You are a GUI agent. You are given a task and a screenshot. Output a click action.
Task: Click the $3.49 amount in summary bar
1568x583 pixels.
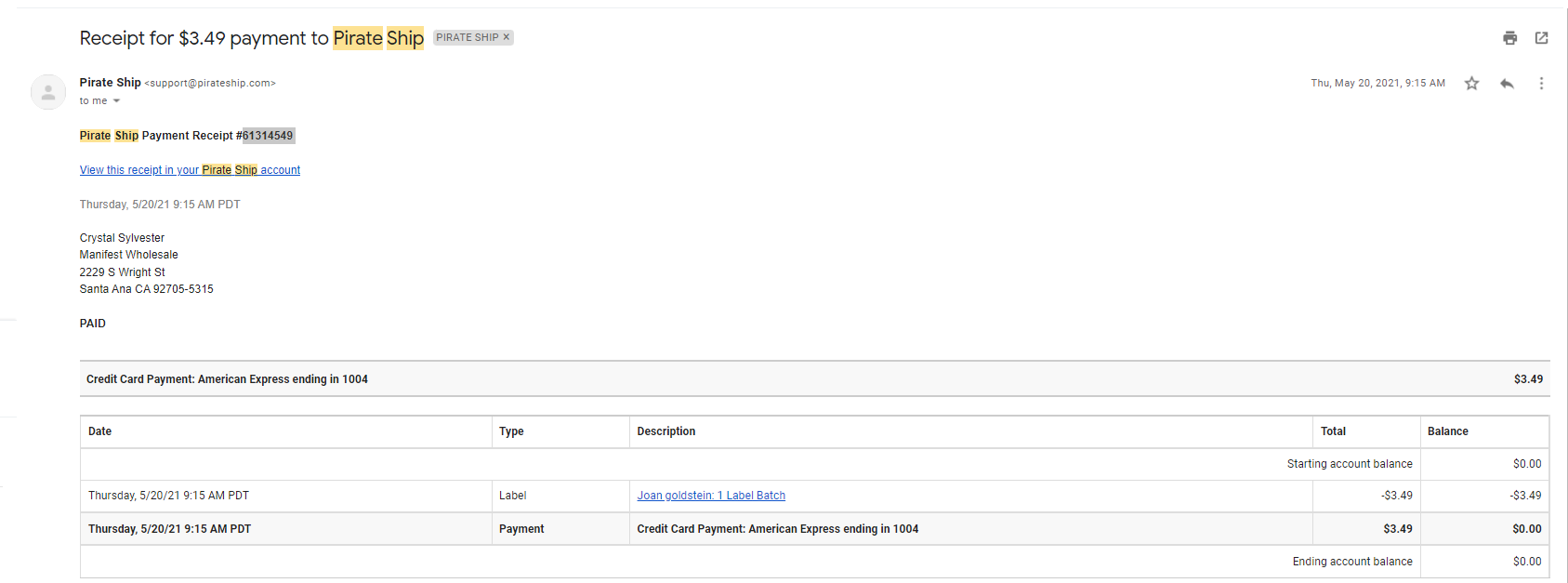tap(1528, 379)
